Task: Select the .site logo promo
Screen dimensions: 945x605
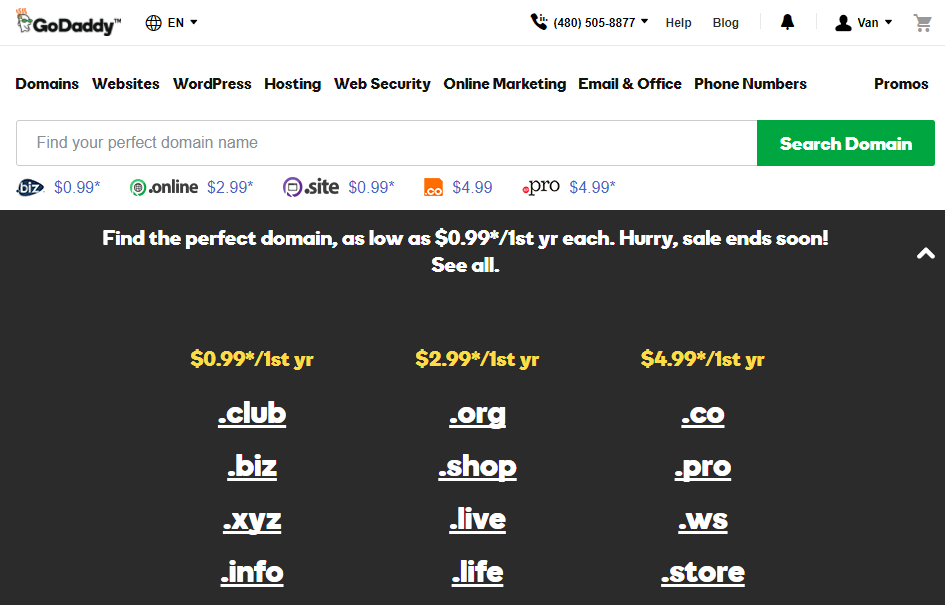Action: click(x=311, y=187)
